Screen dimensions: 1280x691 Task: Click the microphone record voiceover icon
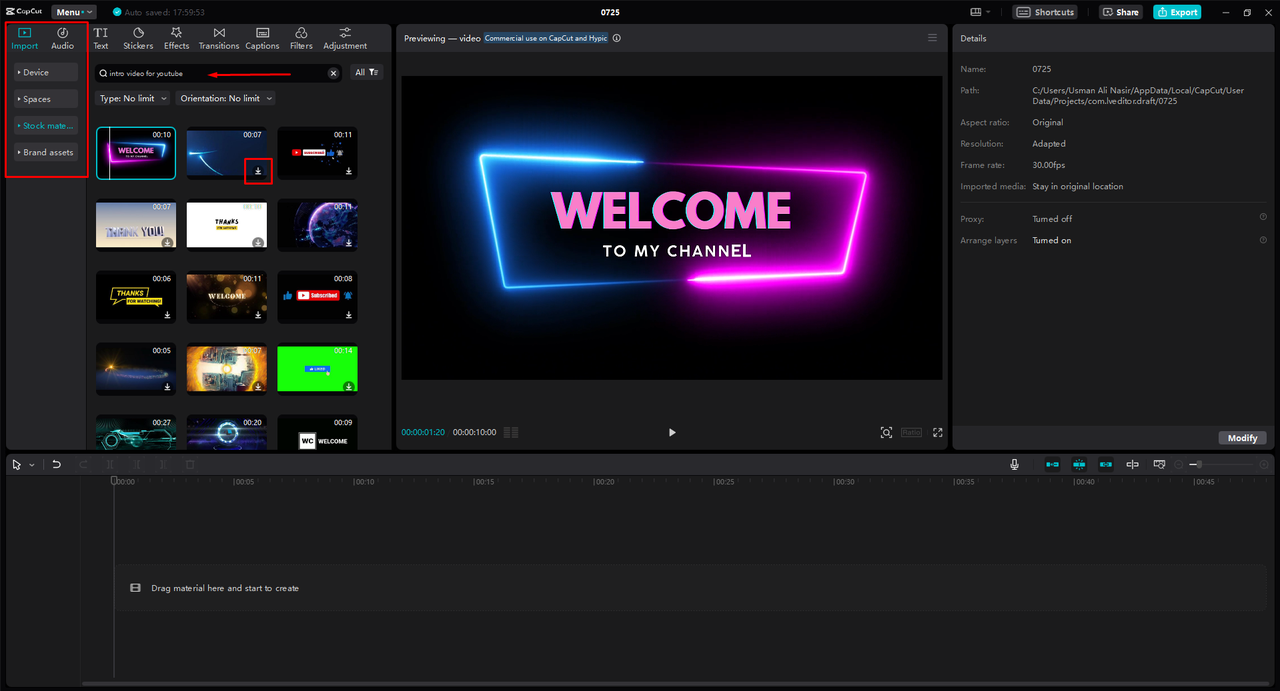(1014, 464)
